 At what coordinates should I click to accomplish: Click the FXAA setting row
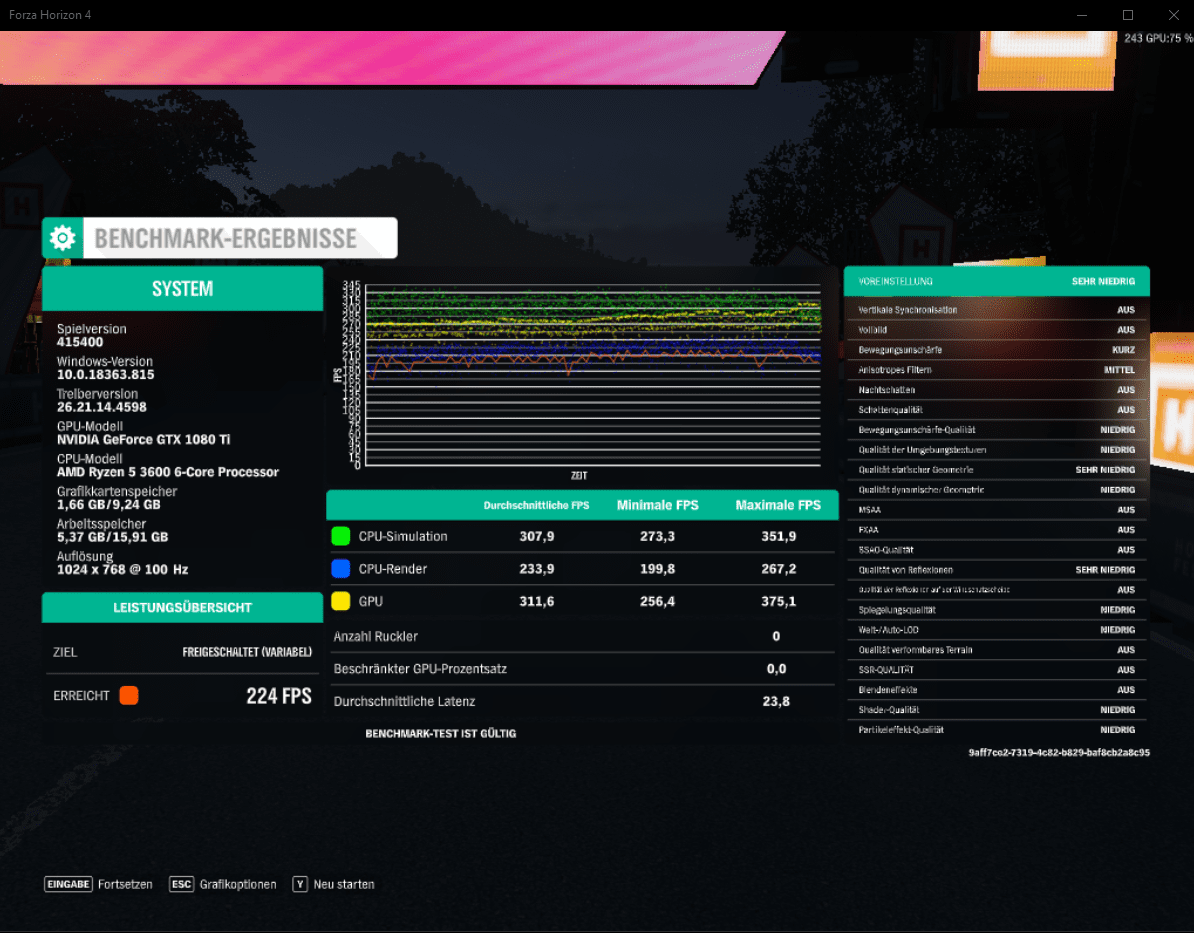click(x=997, y=529)
